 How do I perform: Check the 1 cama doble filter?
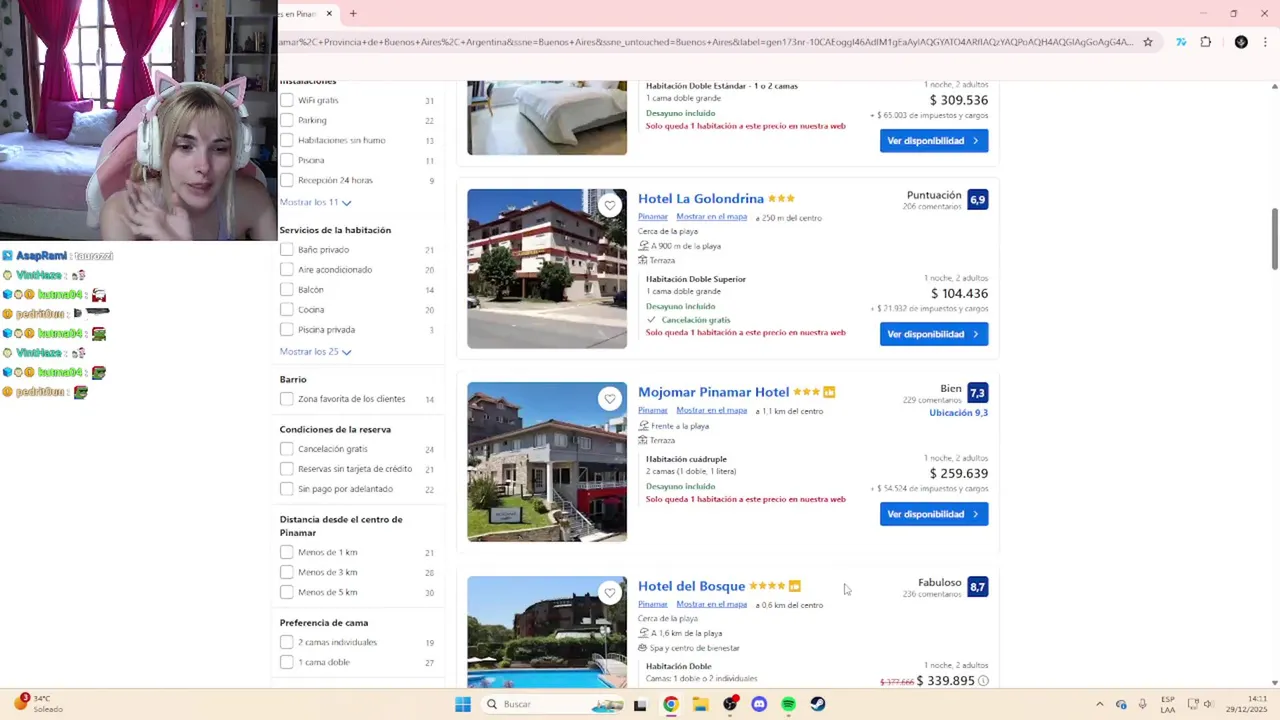click(x=287, y=662)
